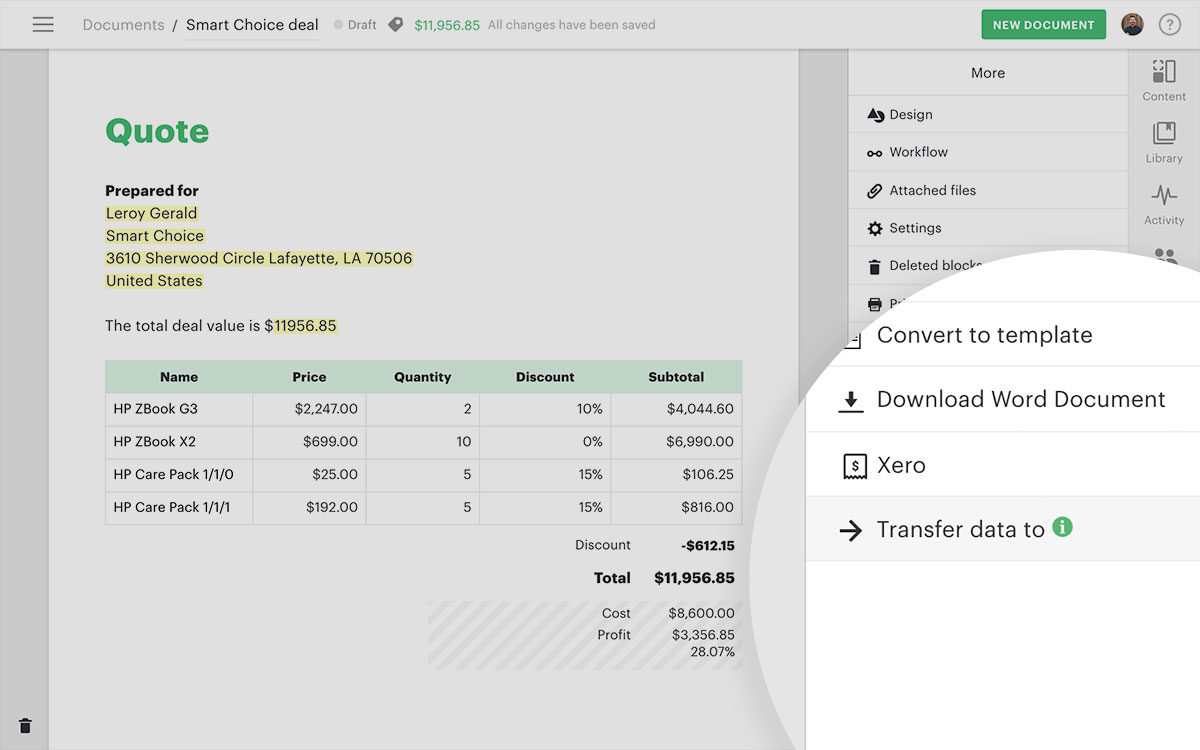Viewport: 1200px width, 750px height.
Task: Click the Smart Choice company field
Action: tap(155, 236)
